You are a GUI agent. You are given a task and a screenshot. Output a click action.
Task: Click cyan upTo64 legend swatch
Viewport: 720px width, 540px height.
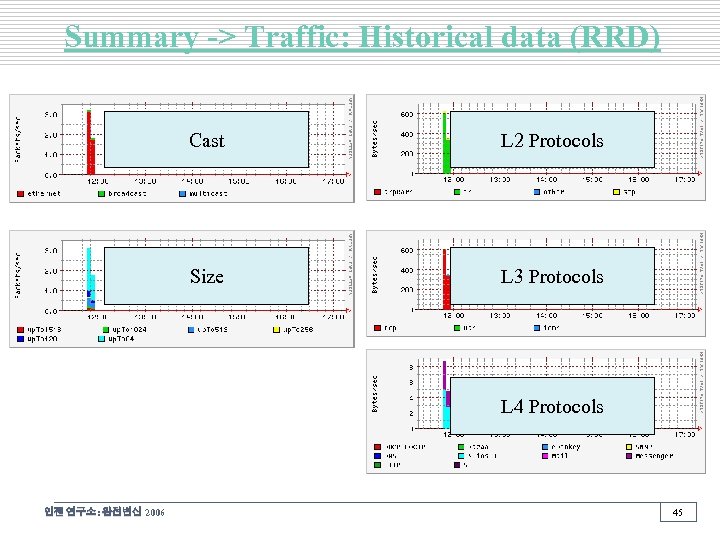pyautogui.click(x=101, y=339)
